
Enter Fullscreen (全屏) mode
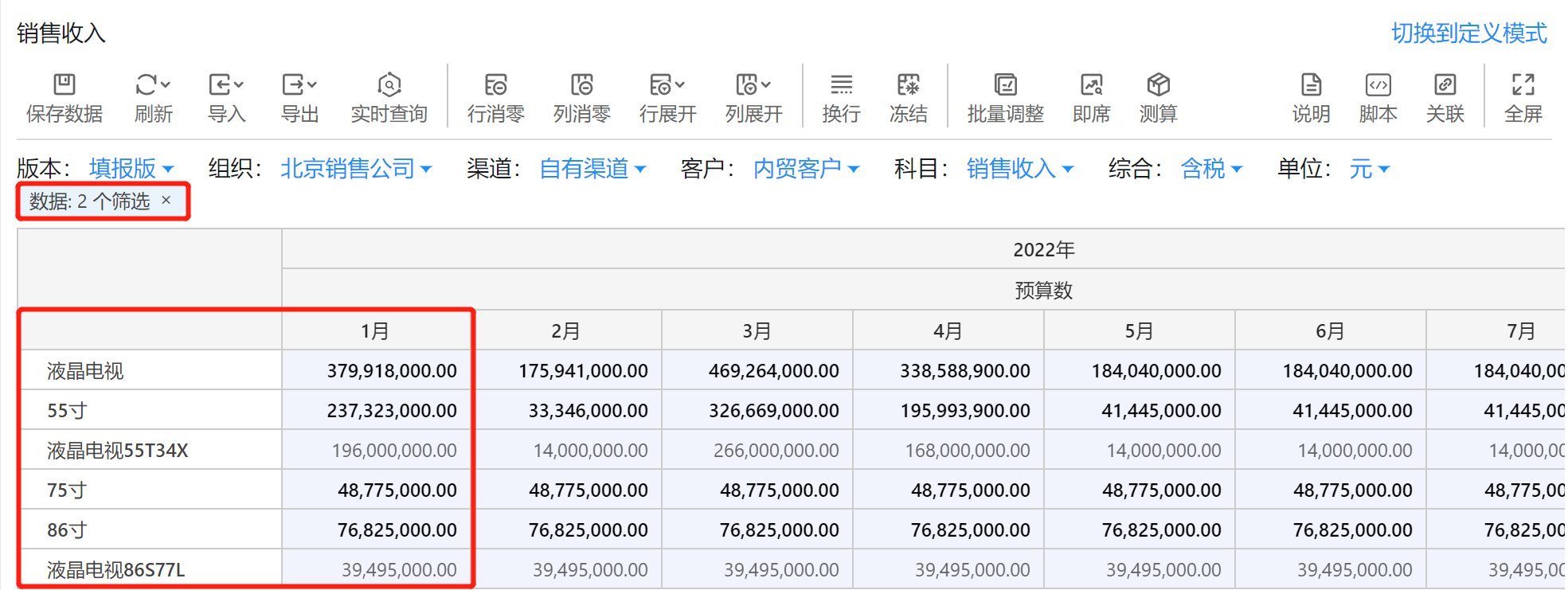click(1523, 85)
